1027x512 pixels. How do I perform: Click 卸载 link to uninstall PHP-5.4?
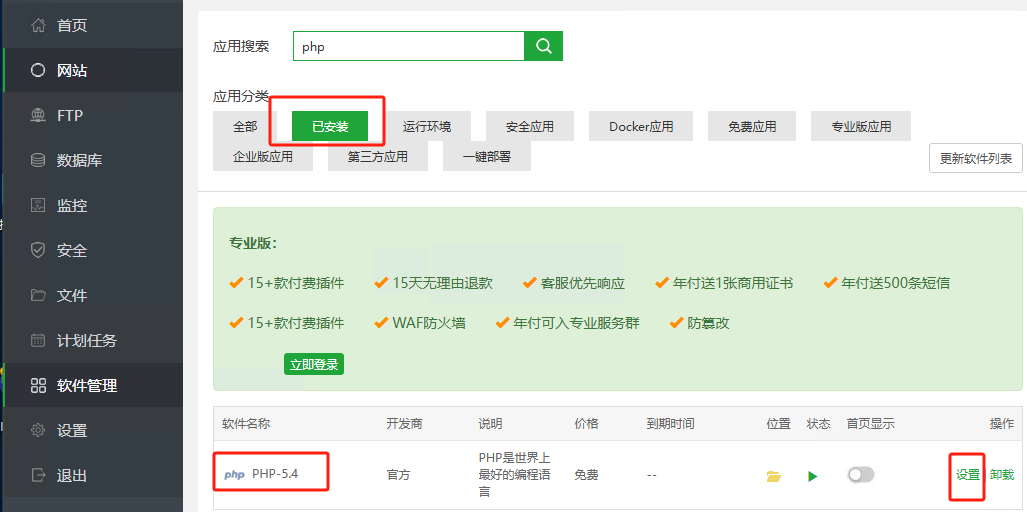[1001, 475]
